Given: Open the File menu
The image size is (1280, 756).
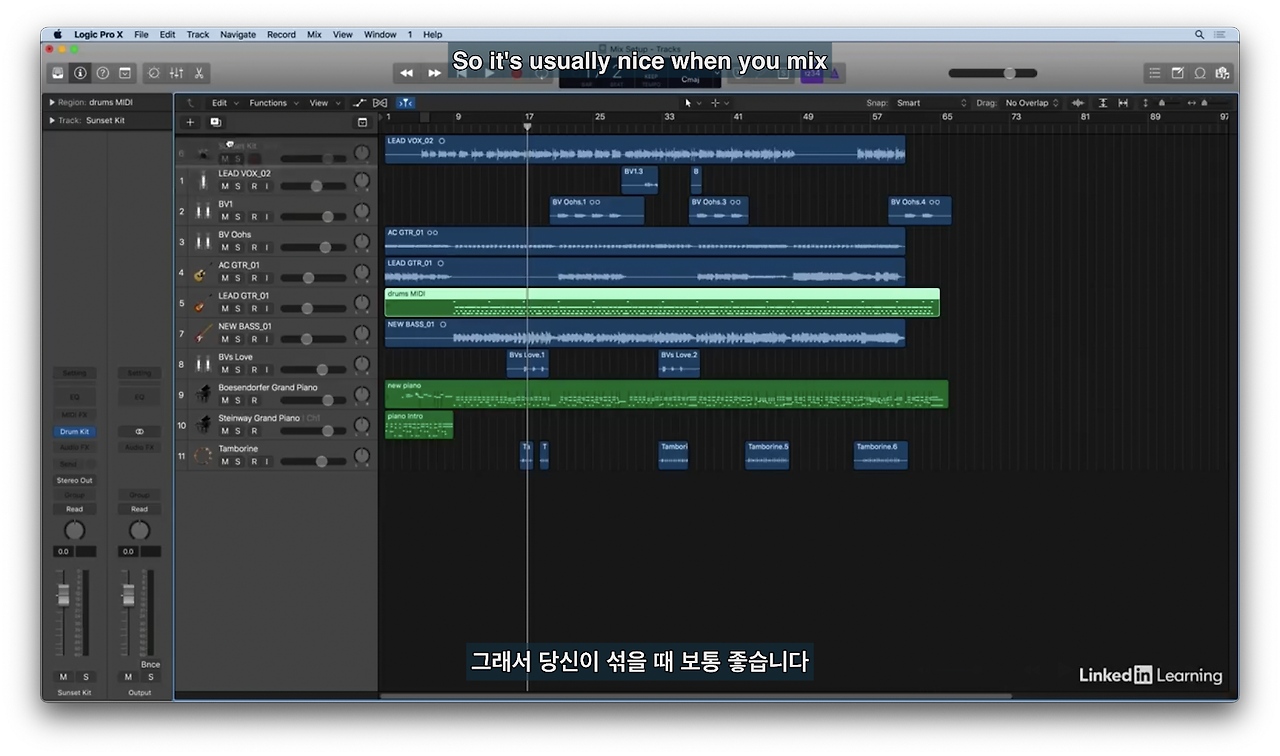Looking at the screenshot, I should (x=141, y=34).
